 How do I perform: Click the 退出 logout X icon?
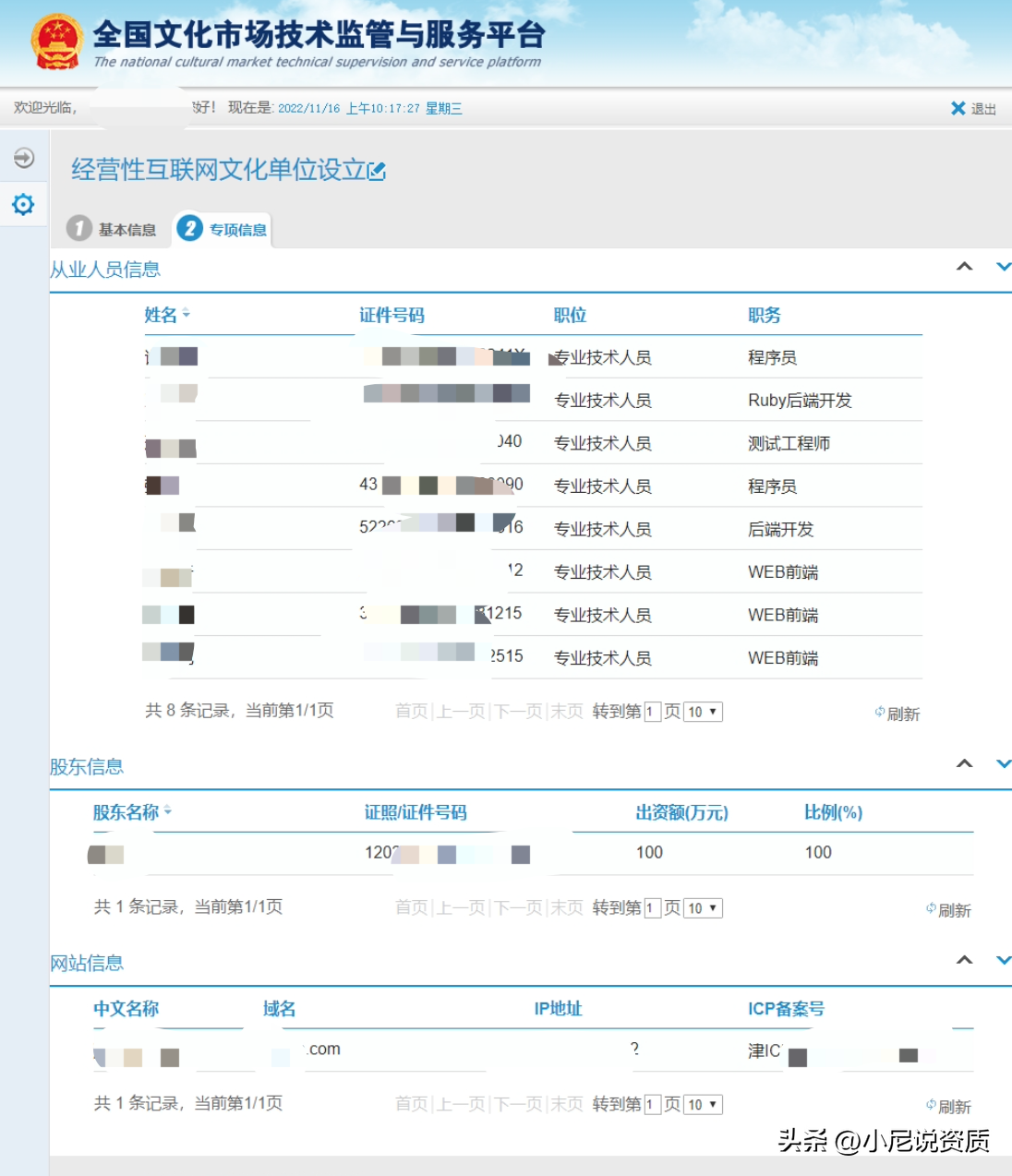point(958,109)
